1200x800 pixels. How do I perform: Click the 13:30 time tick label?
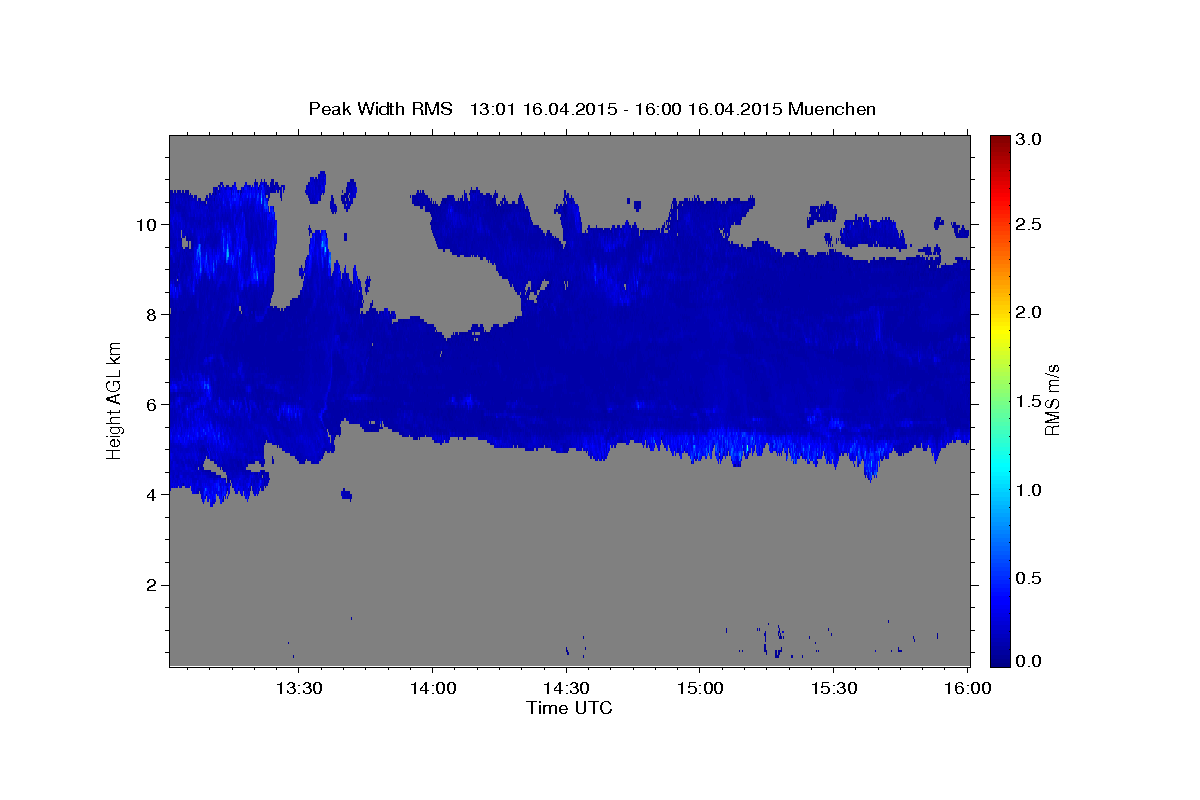pos(298,688)
